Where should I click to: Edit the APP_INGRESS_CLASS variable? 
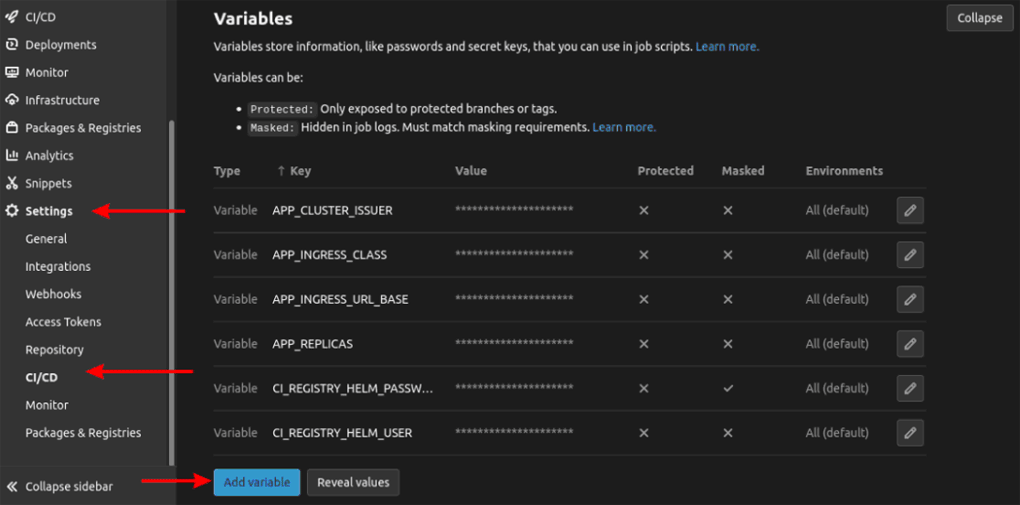pos(909,255)
